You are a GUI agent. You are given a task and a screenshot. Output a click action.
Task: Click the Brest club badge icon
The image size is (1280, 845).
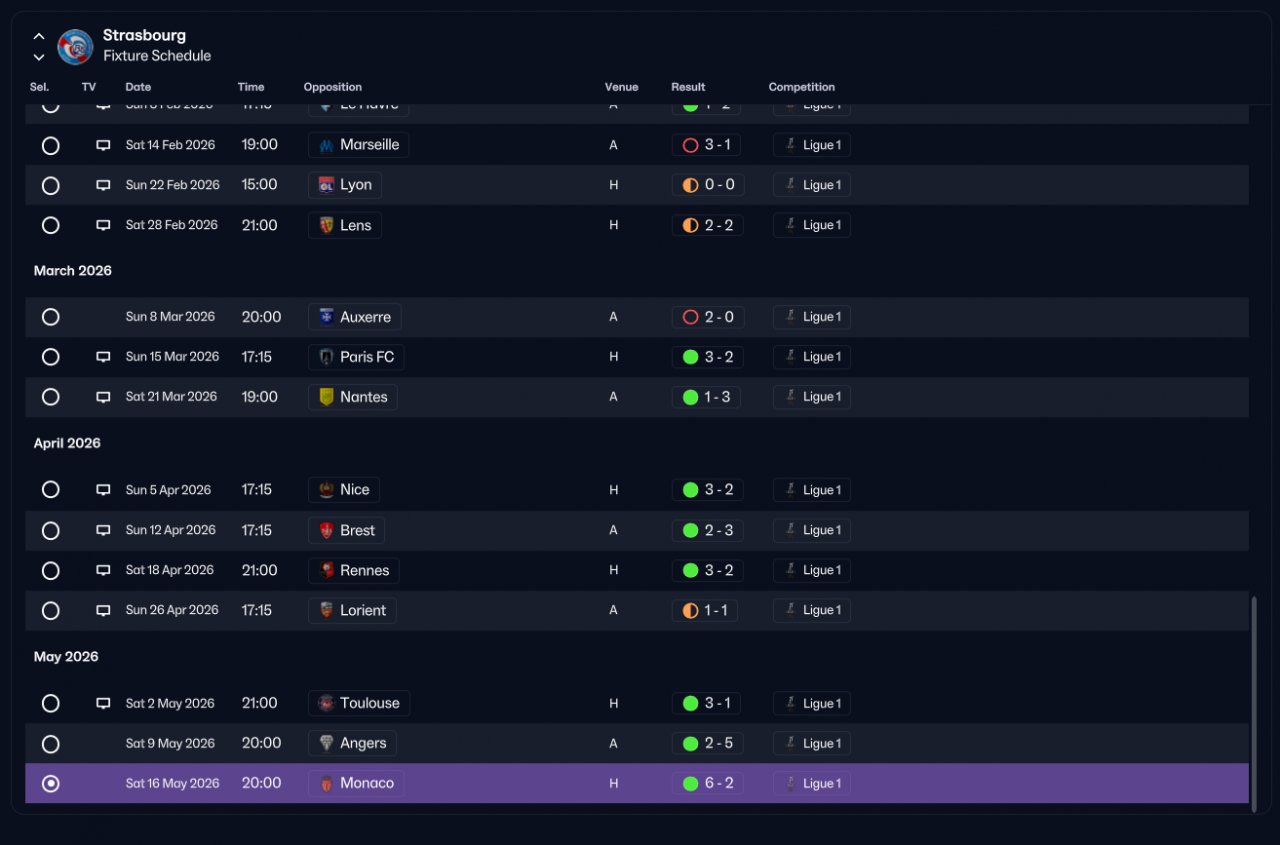326,530
